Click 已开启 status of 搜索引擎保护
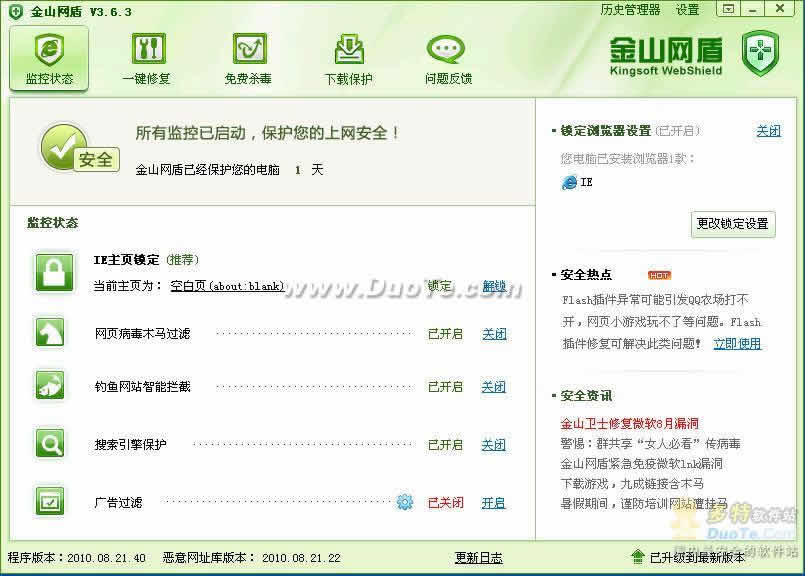 pyautogui.click(x=446, y=445)
